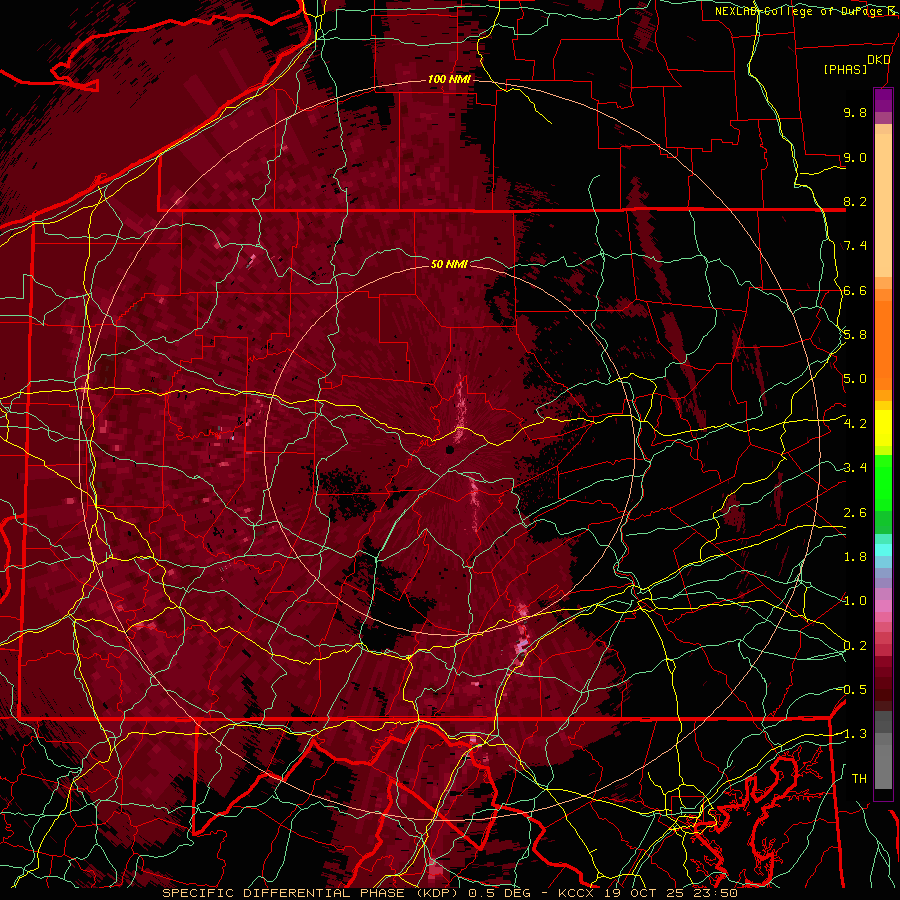The image size is (900, 900).
Task: Click the 1.3 legend value near the gray band
Action: pyautogui.click(x=855, y=734)
